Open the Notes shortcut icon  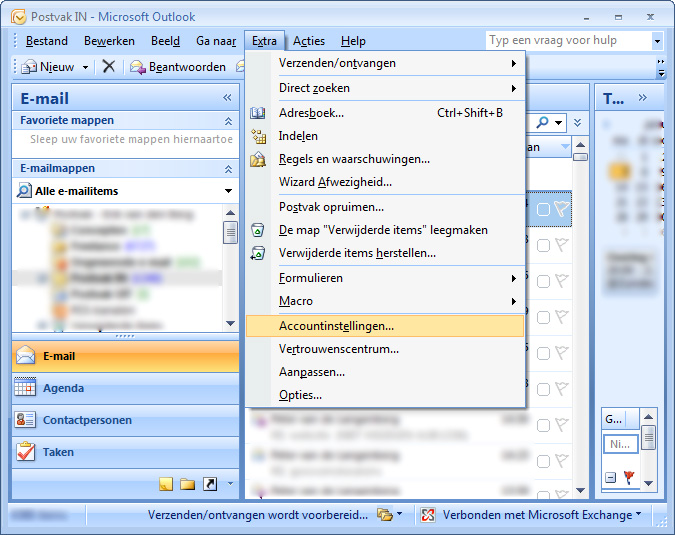[x=166, y=484]
